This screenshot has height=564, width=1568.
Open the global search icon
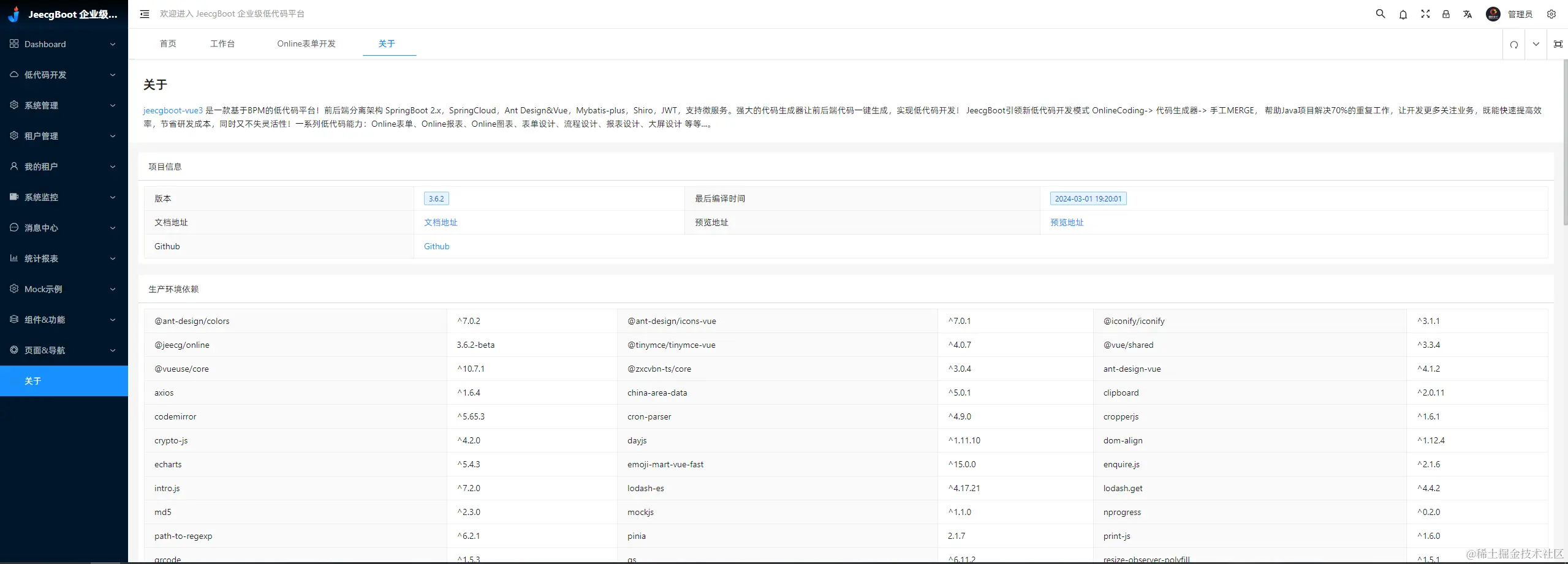[1380, 13]
